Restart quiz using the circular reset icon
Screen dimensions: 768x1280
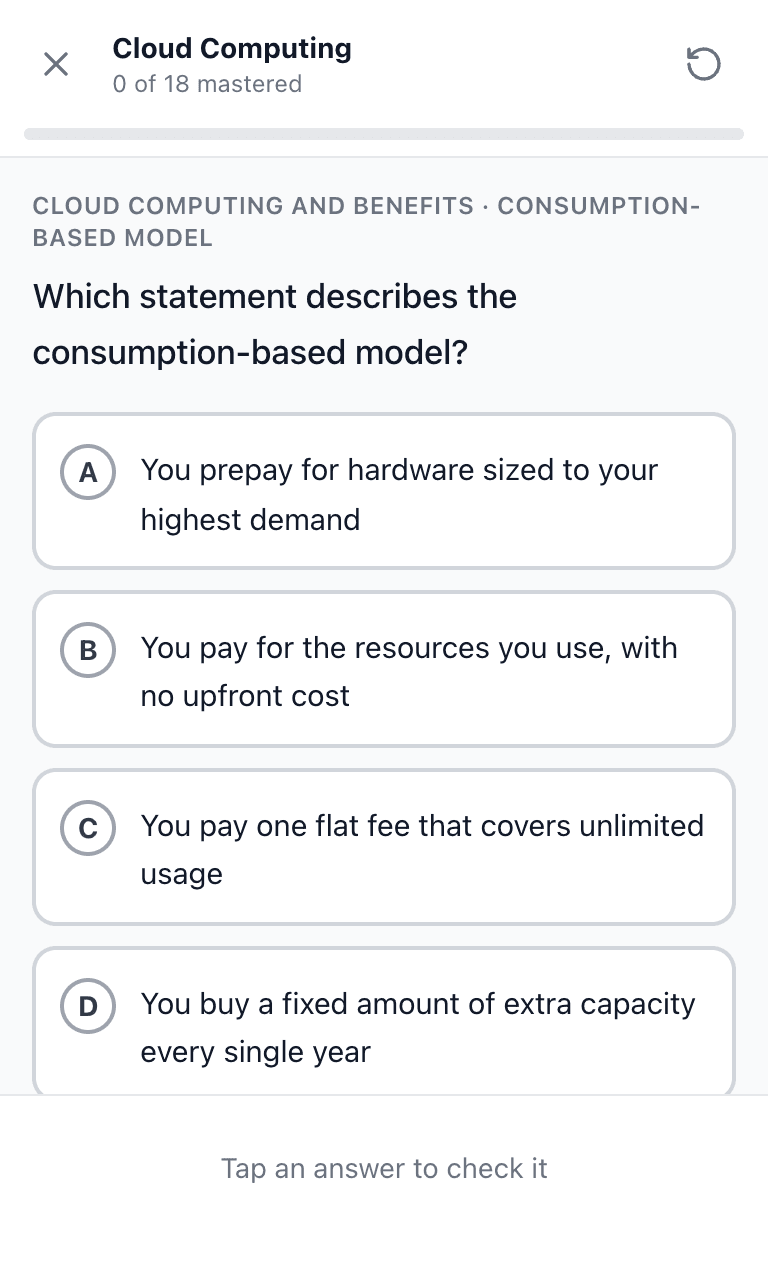click(703, 65)
